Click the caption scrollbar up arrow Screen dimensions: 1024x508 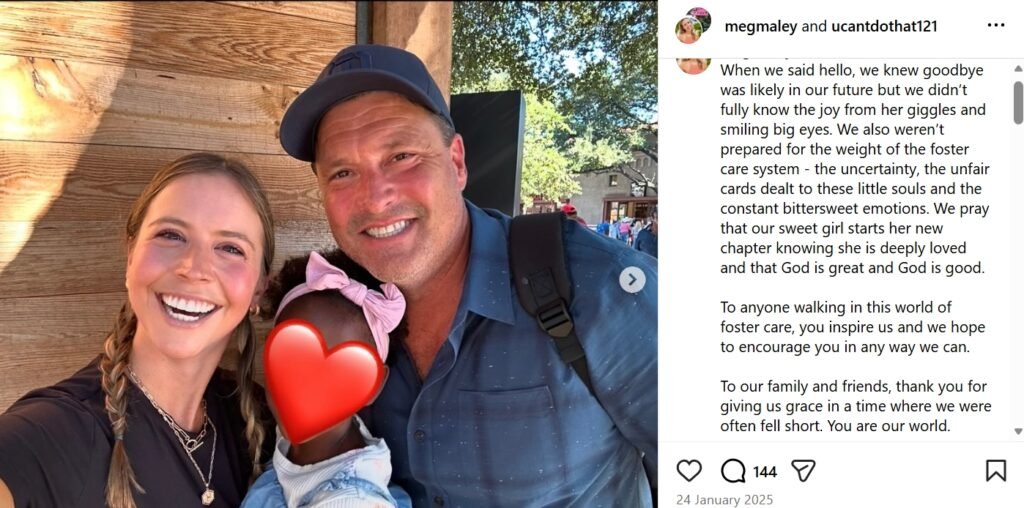pyautogui.click(x=1017, y=69)
